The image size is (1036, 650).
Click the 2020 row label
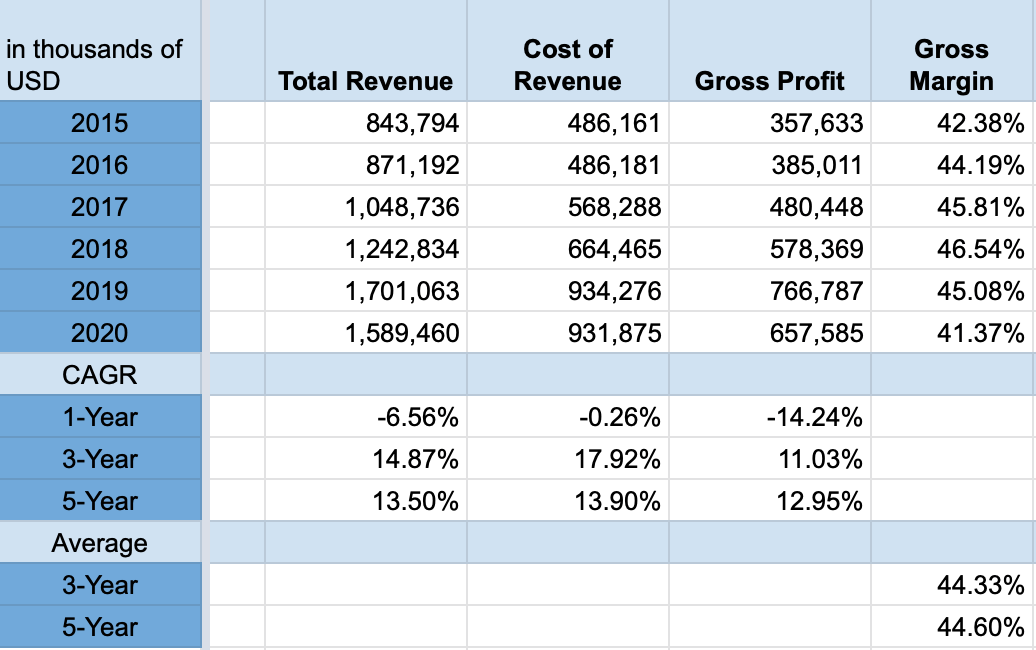99,333
